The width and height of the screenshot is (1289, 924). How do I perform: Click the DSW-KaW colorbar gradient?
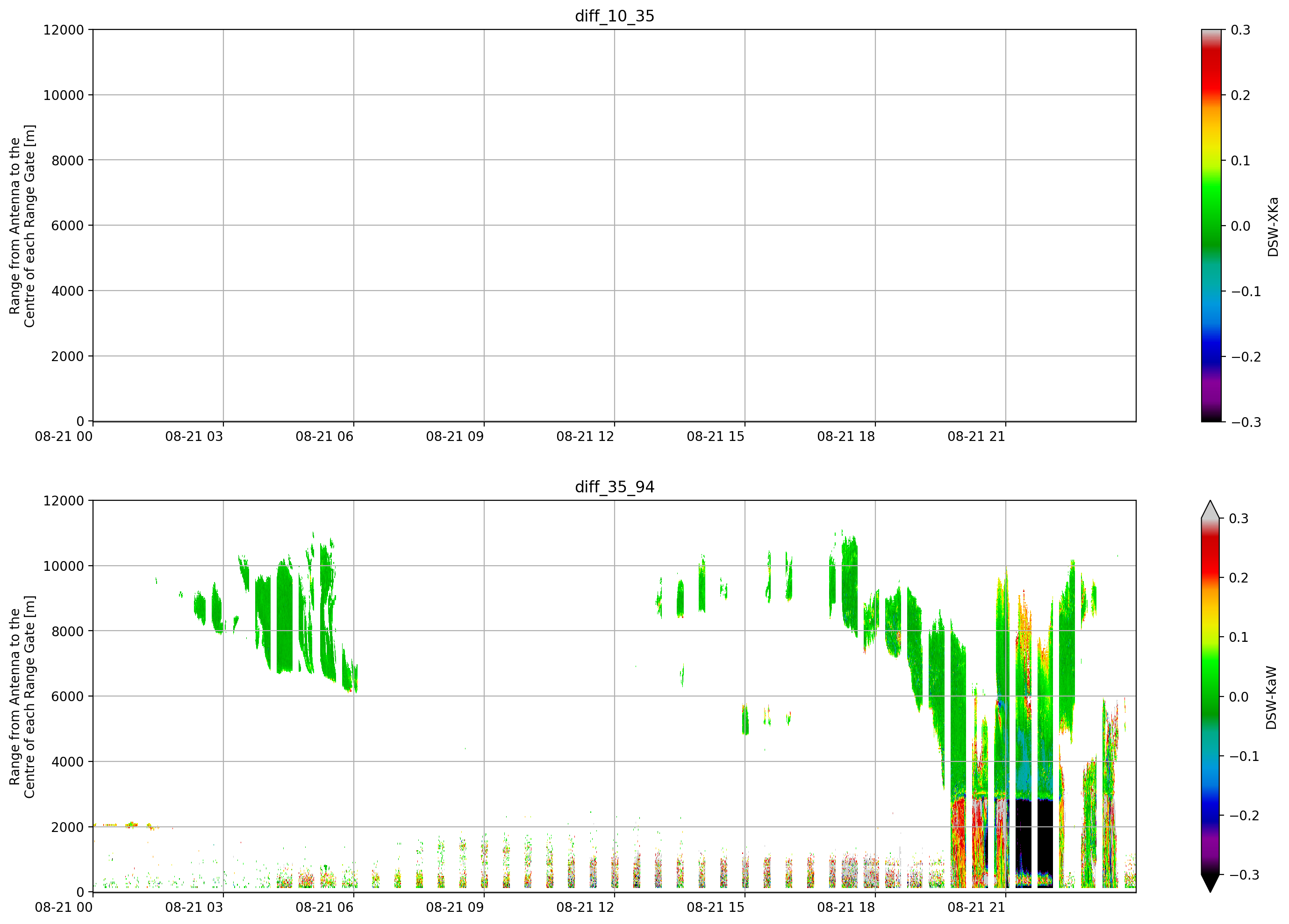coord(1210,696)
